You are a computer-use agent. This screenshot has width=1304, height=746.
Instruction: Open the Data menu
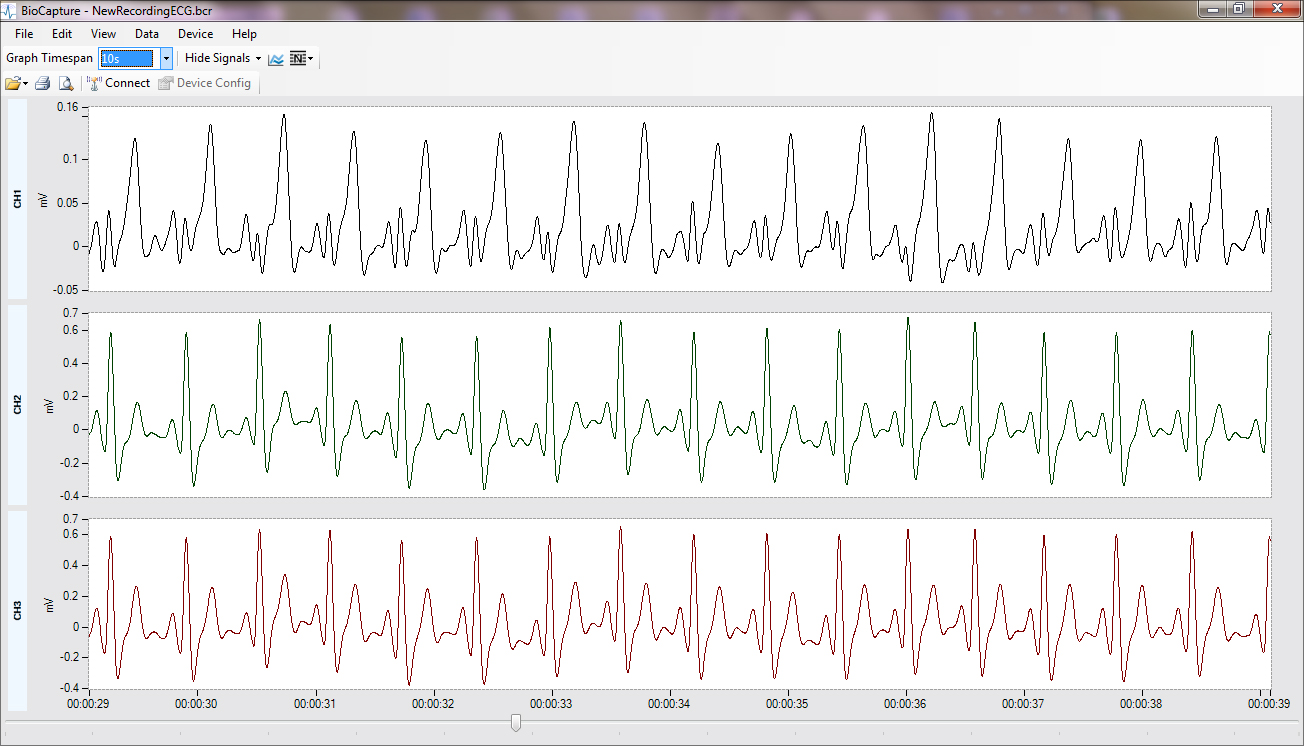coord(146,33)
